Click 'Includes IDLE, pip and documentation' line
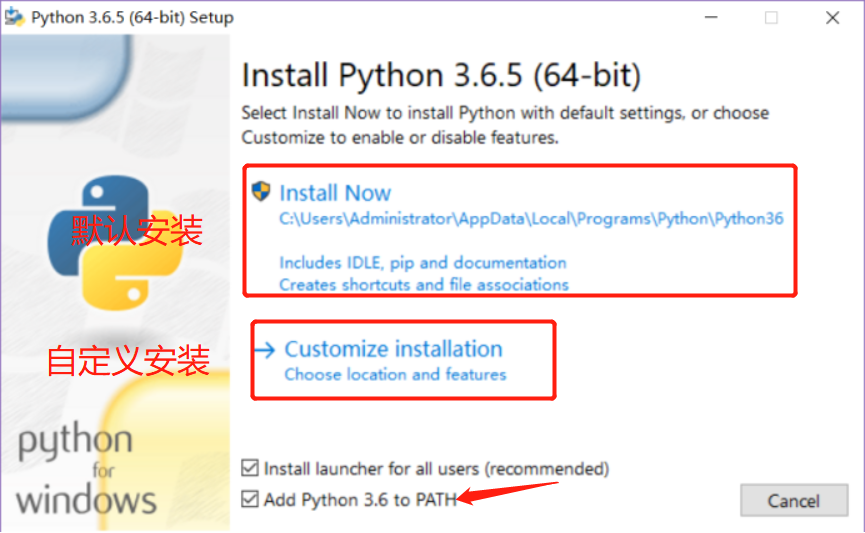This screenshot has height=533, width=865. (x=422, y=262)
